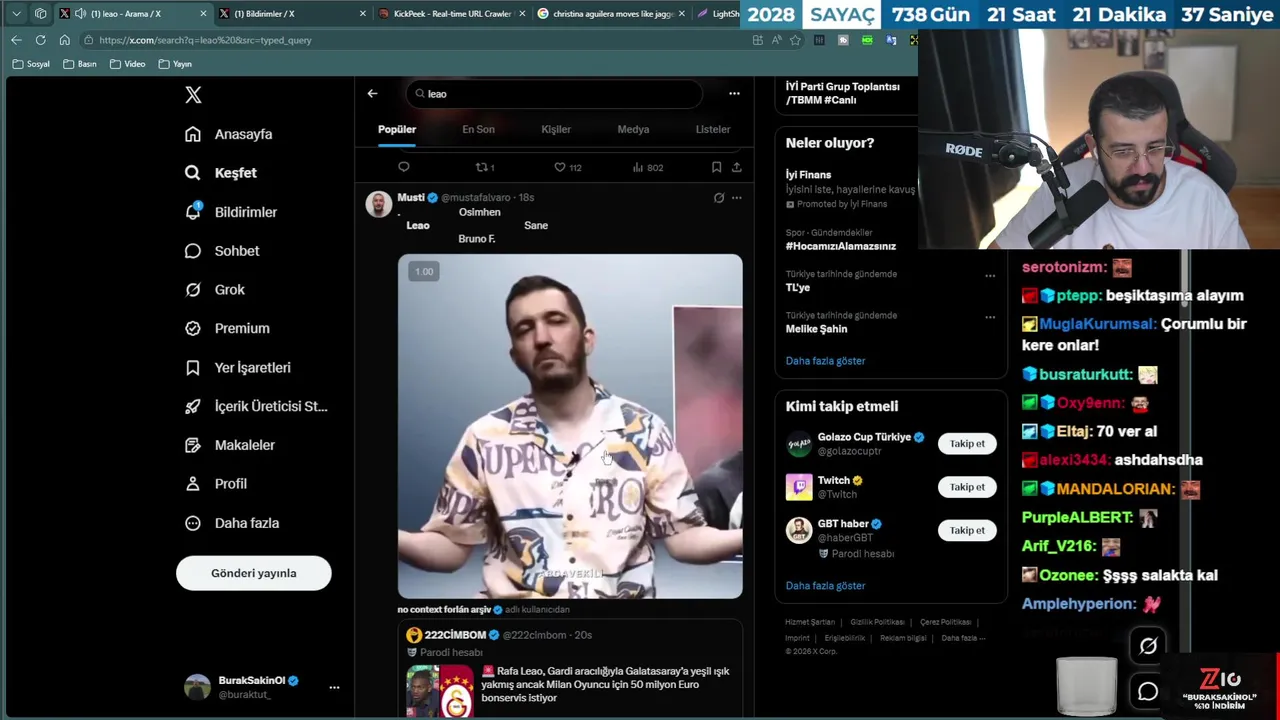Click Daha fazla göster under trends
This screenshot has width=1280, height=720.
pyautogui.click(x=825, y=361)
